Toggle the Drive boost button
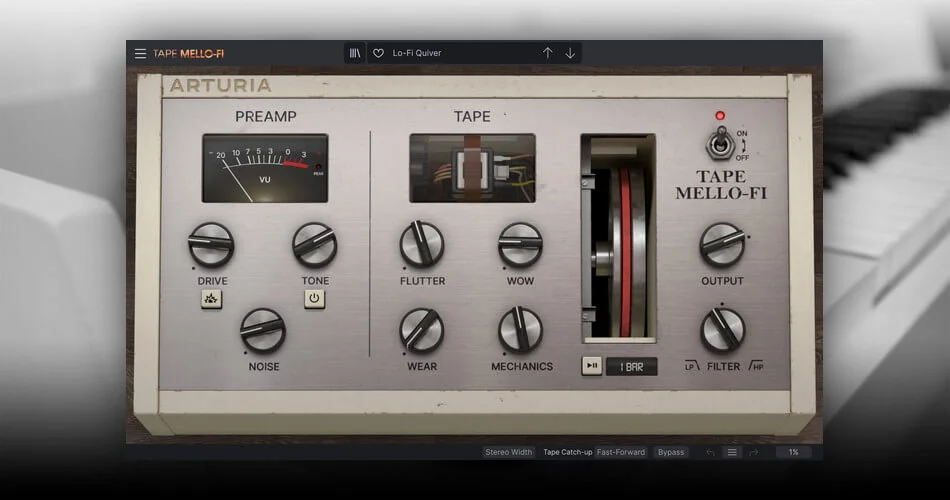 click(211, 299)
